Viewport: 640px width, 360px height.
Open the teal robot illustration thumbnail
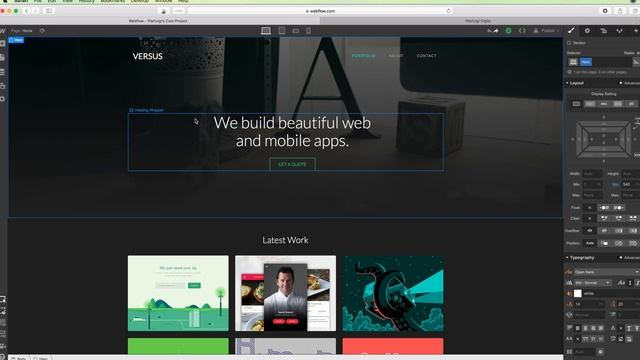[x=393, y=293]
